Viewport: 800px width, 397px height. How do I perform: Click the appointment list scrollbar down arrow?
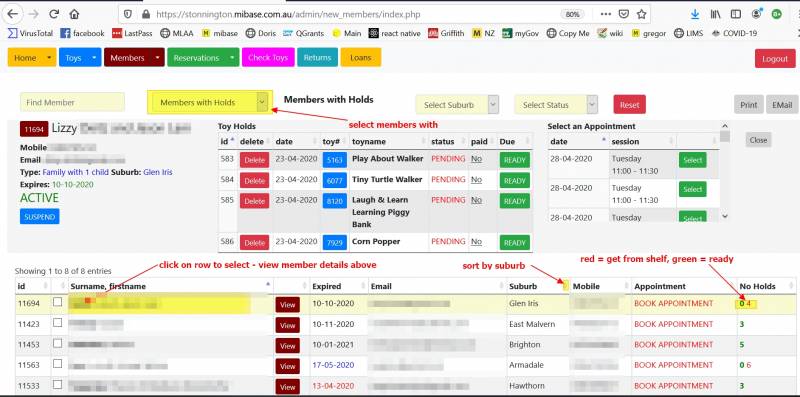click(725, 216)
